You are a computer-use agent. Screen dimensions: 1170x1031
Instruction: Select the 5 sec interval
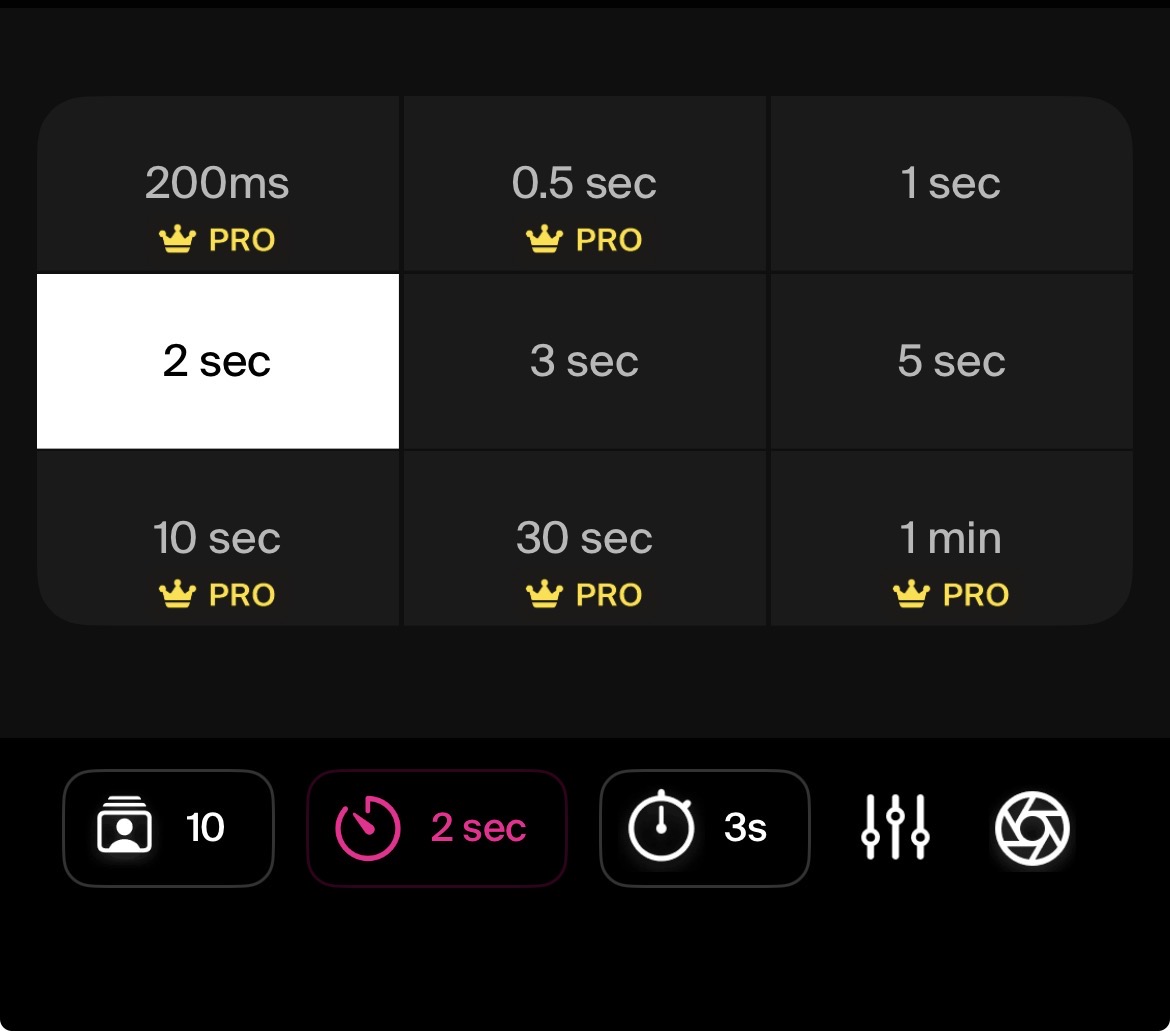pos(951,360)
